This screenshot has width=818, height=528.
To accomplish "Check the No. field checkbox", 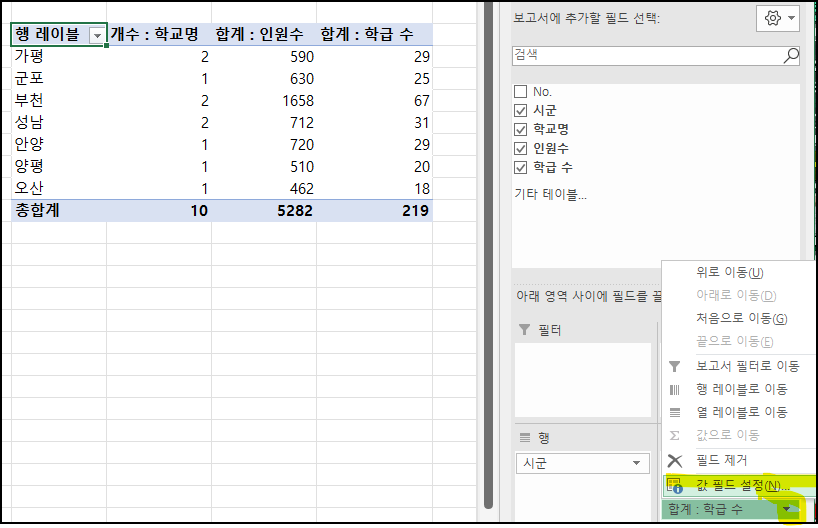I will click(x=520, y=92).
